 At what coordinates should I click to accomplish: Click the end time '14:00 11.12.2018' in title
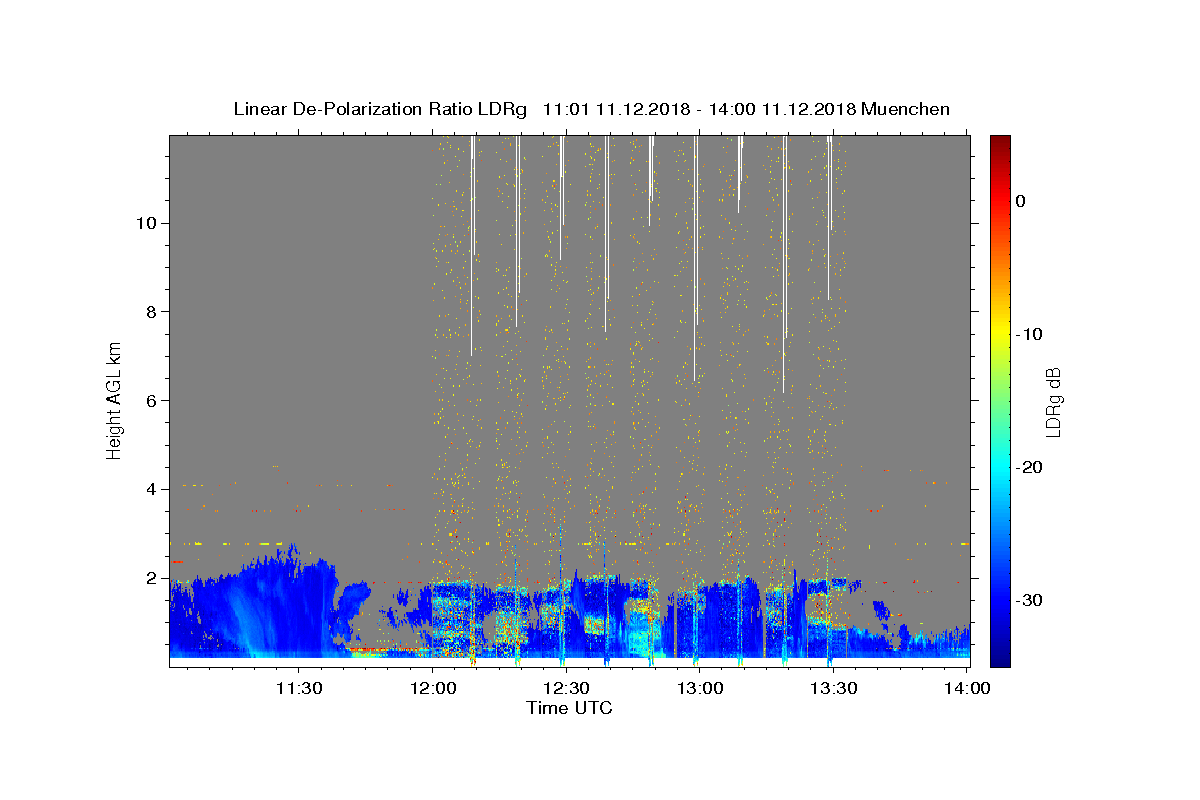[782, 109]
